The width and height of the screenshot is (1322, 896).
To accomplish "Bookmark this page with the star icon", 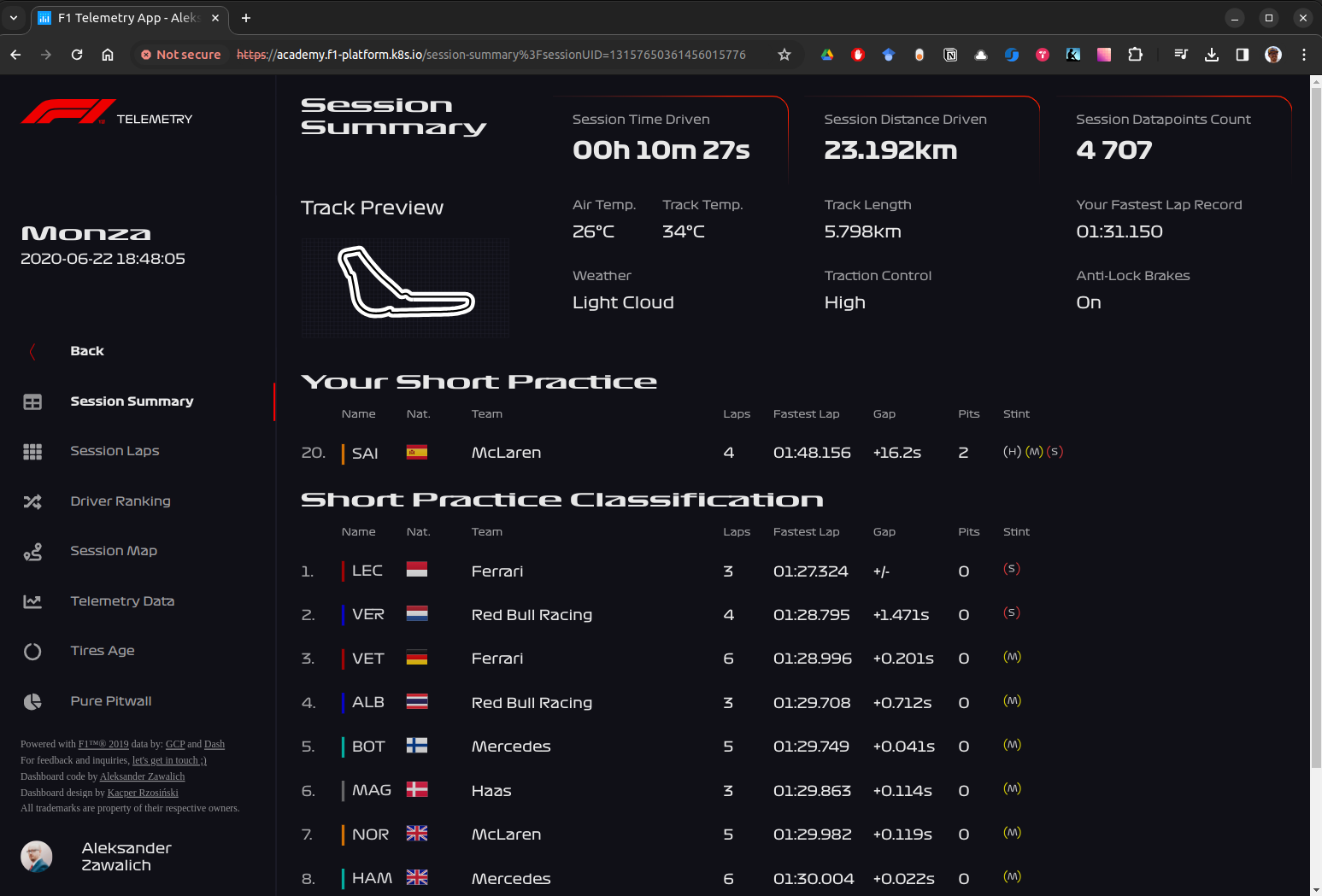I will pyautogui.click(x=784, y=55).
